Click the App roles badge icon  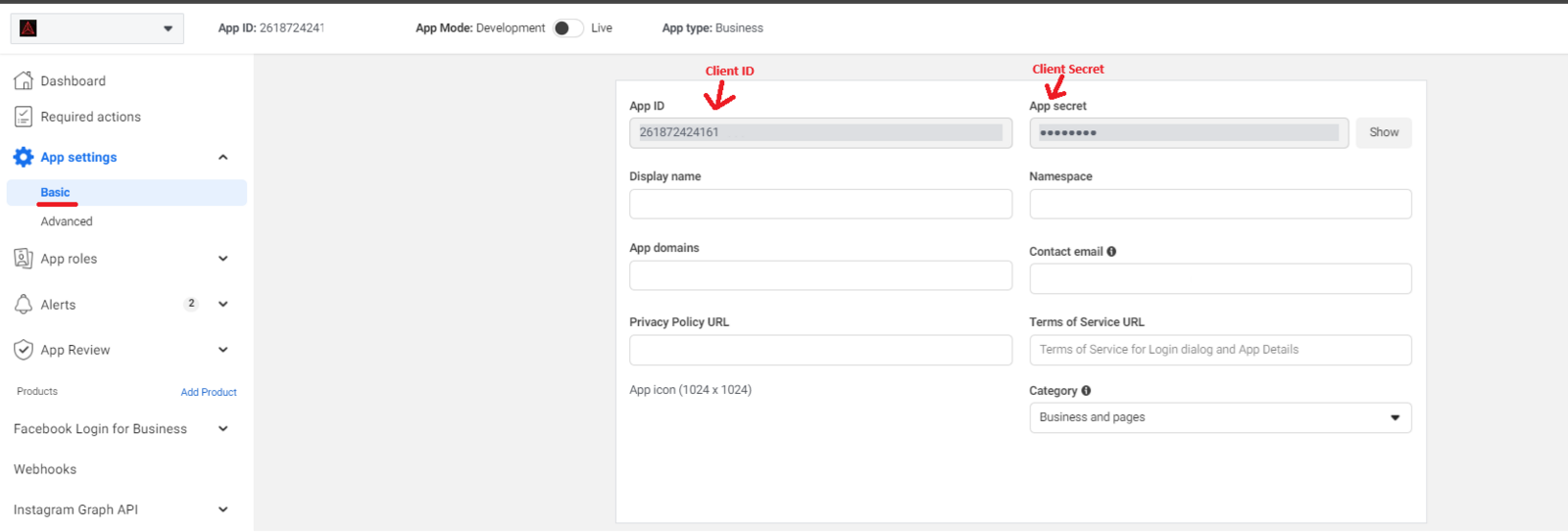24,259
